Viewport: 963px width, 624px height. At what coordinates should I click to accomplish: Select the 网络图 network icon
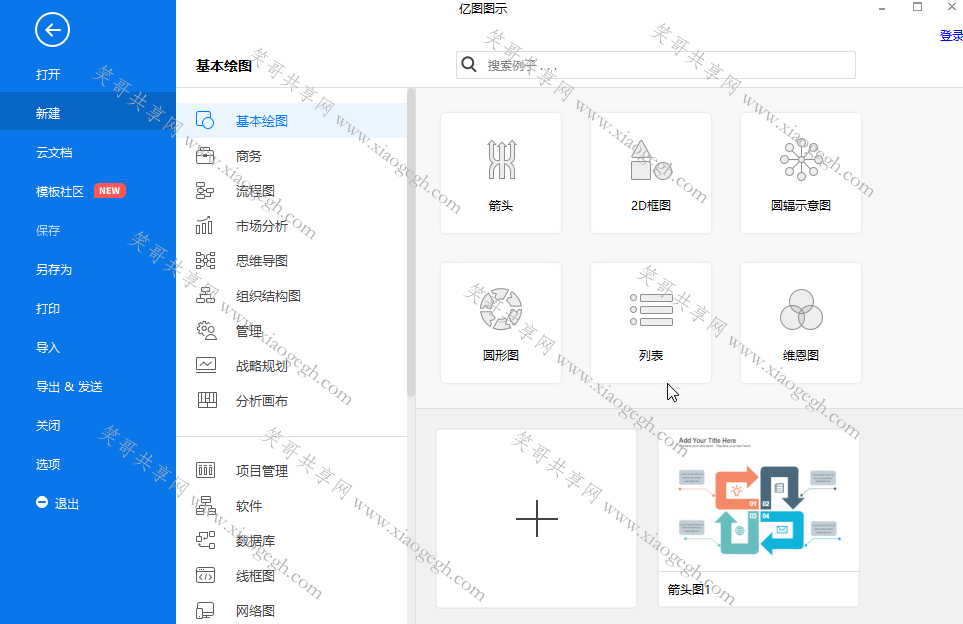pyautogui.click(x=205, y=610)
